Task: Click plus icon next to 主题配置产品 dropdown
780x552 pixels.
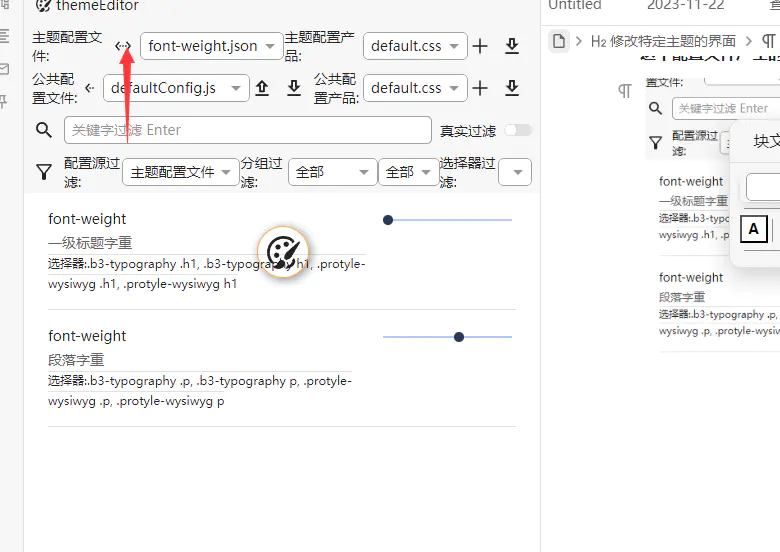Action: click(480, 46)
